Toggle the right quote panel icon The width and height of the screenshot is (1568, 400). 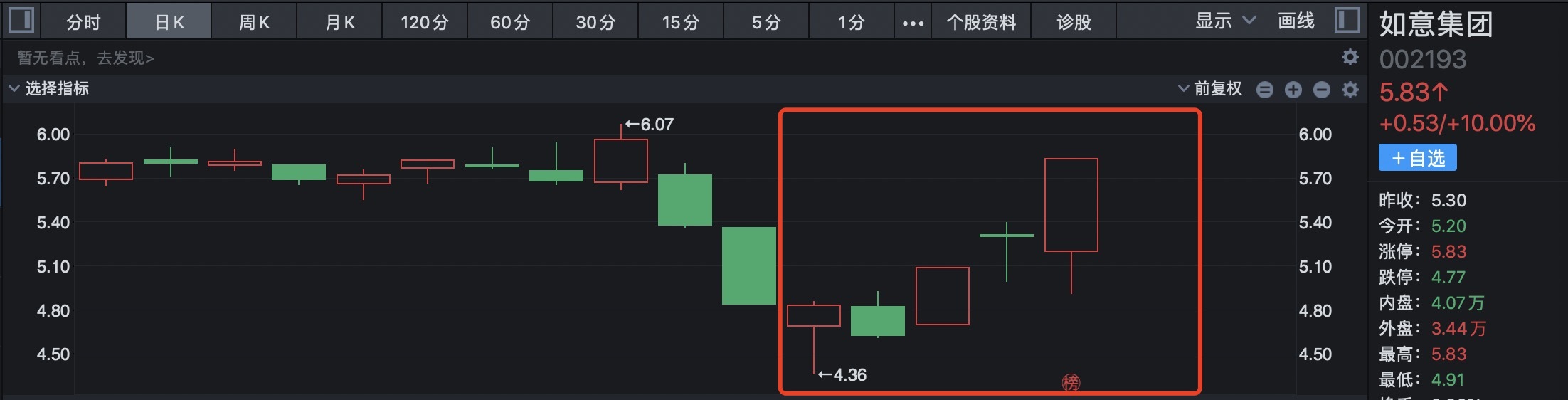coord(1347,20)
